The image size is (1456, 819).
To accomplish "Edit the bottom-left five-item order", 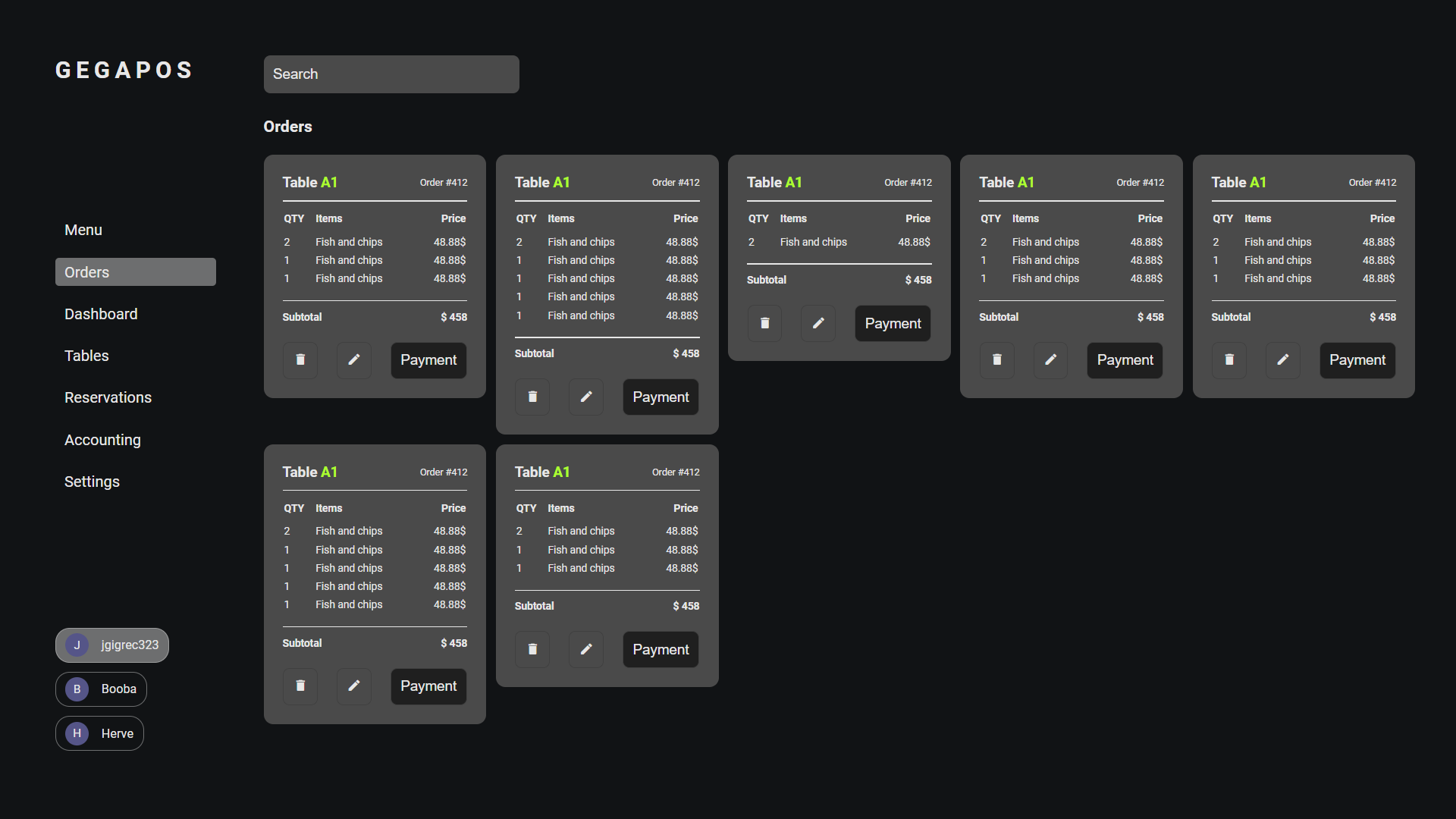I will (x=354, y=686).
